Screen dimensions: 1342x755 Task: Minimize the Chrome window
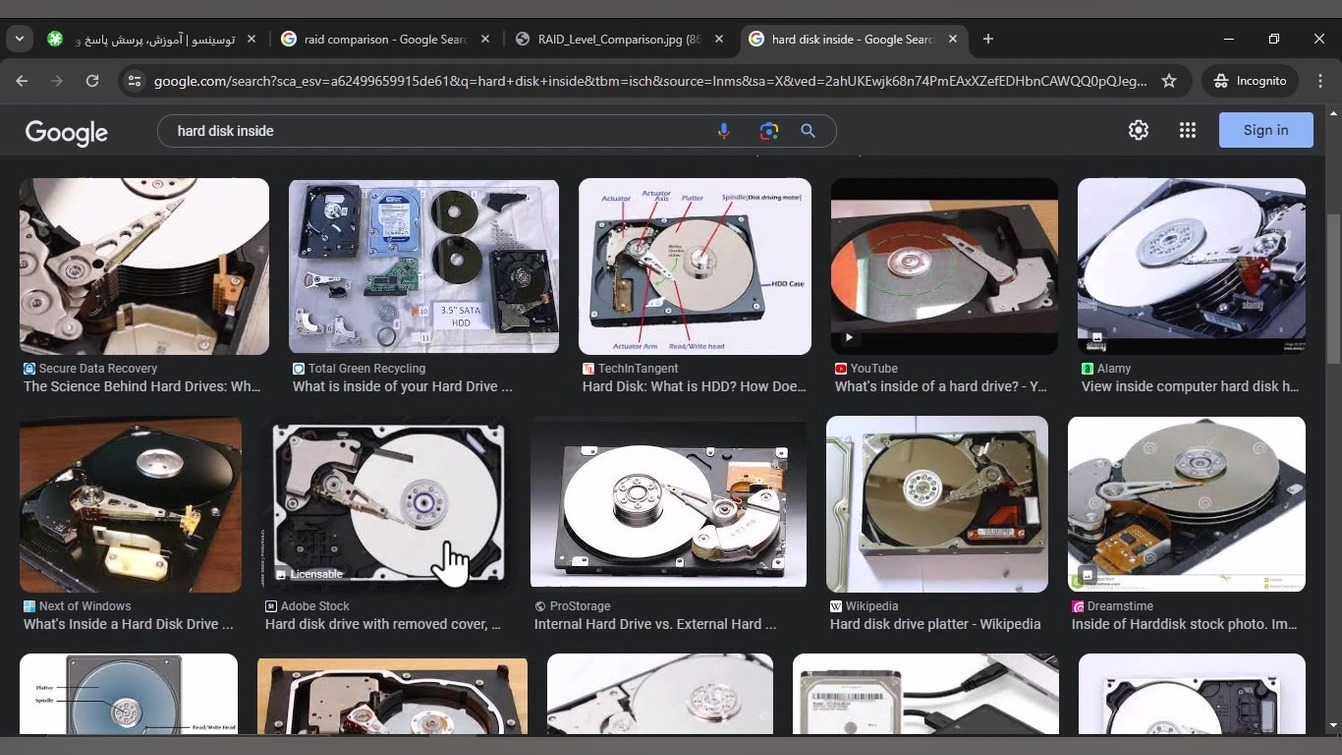pos(1229,39)
